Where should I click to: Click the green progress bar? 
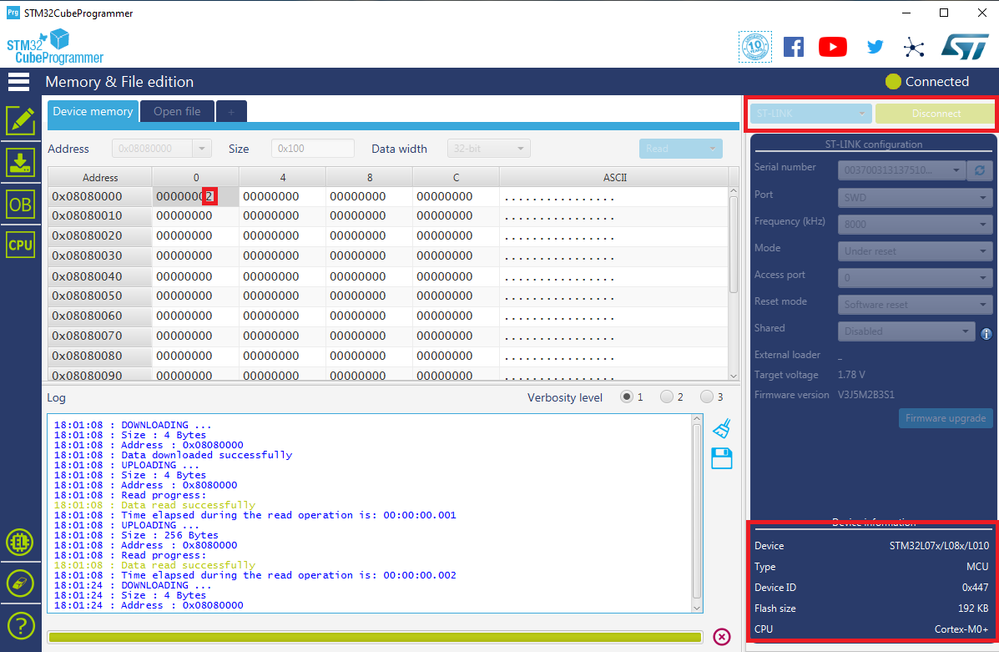pyautogui.click(x=375, y=637)
